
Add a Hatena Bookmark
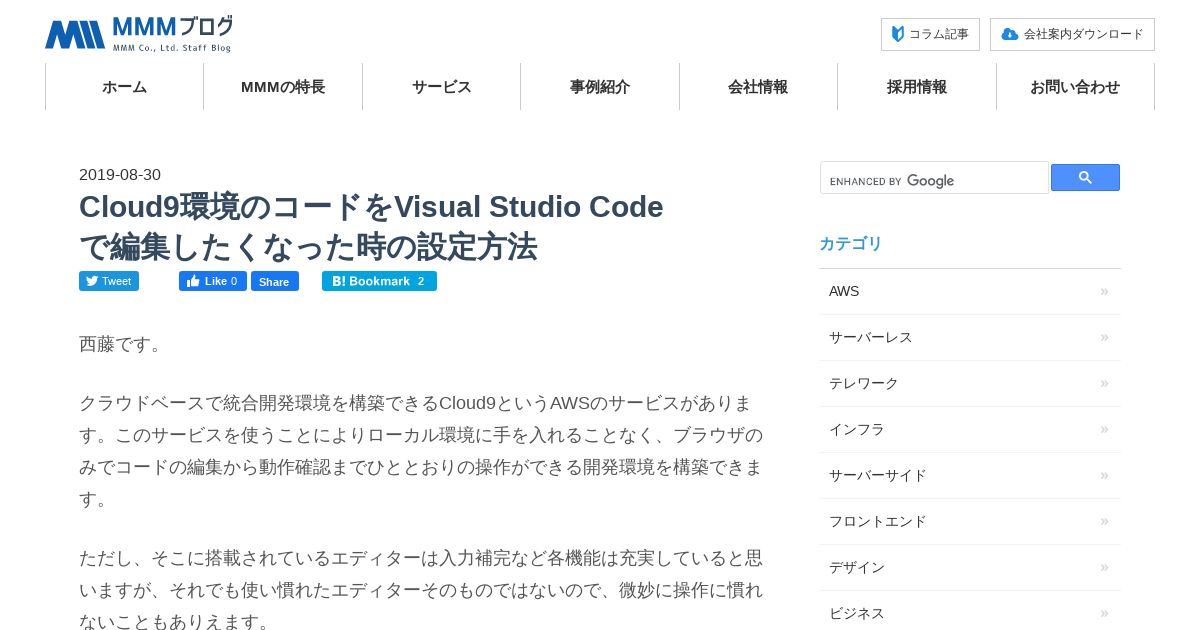coord(379,281)
